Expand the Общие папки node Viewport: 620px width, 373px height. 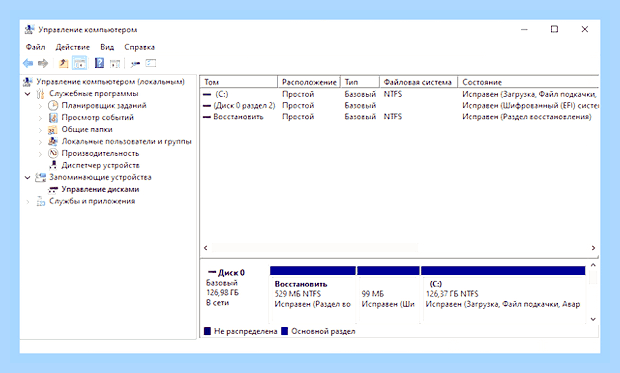click(x=40, y=129)
